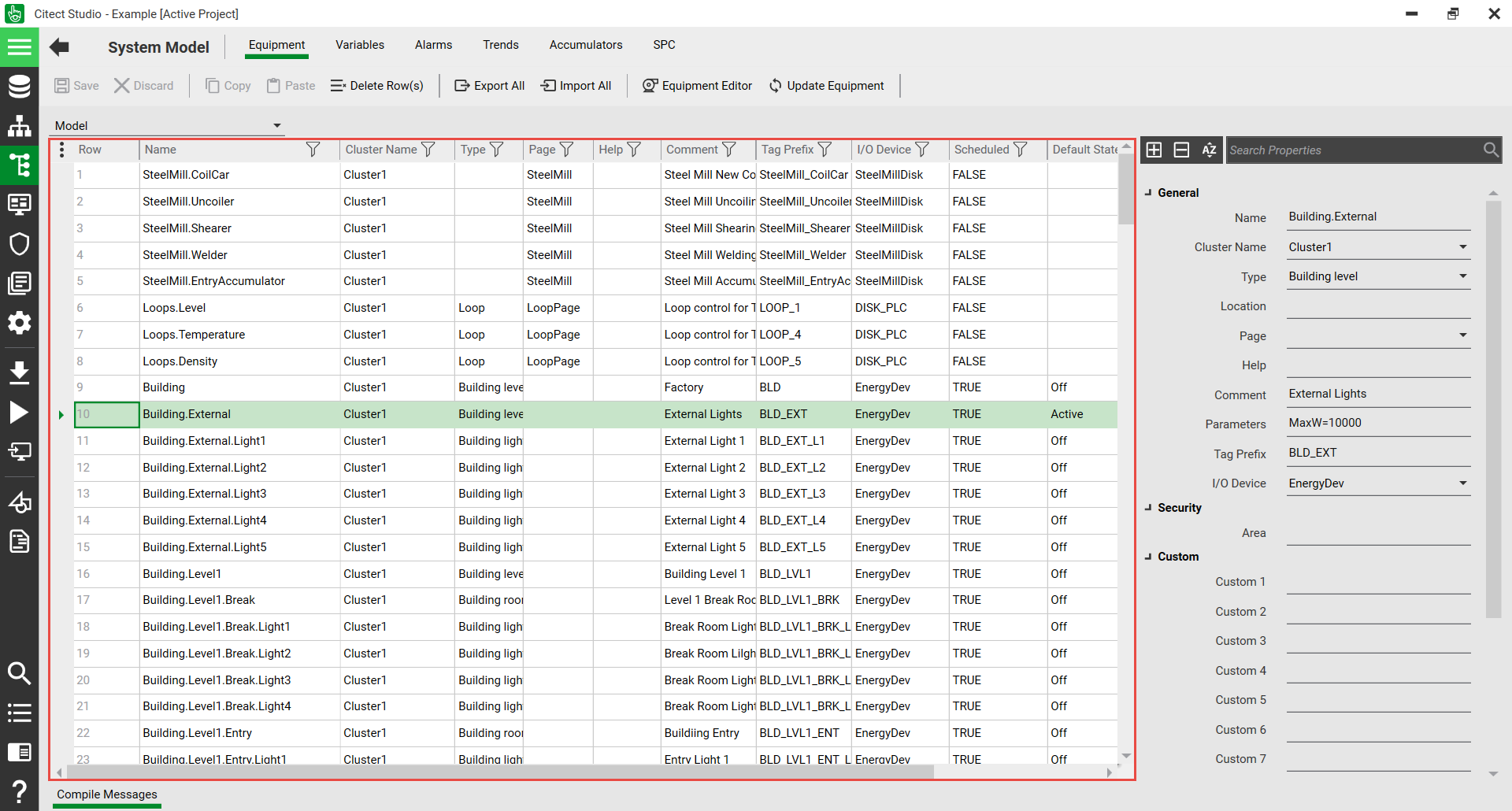Open the Model view dropdown
The image size is (1512, 811).
click(277, 126)
